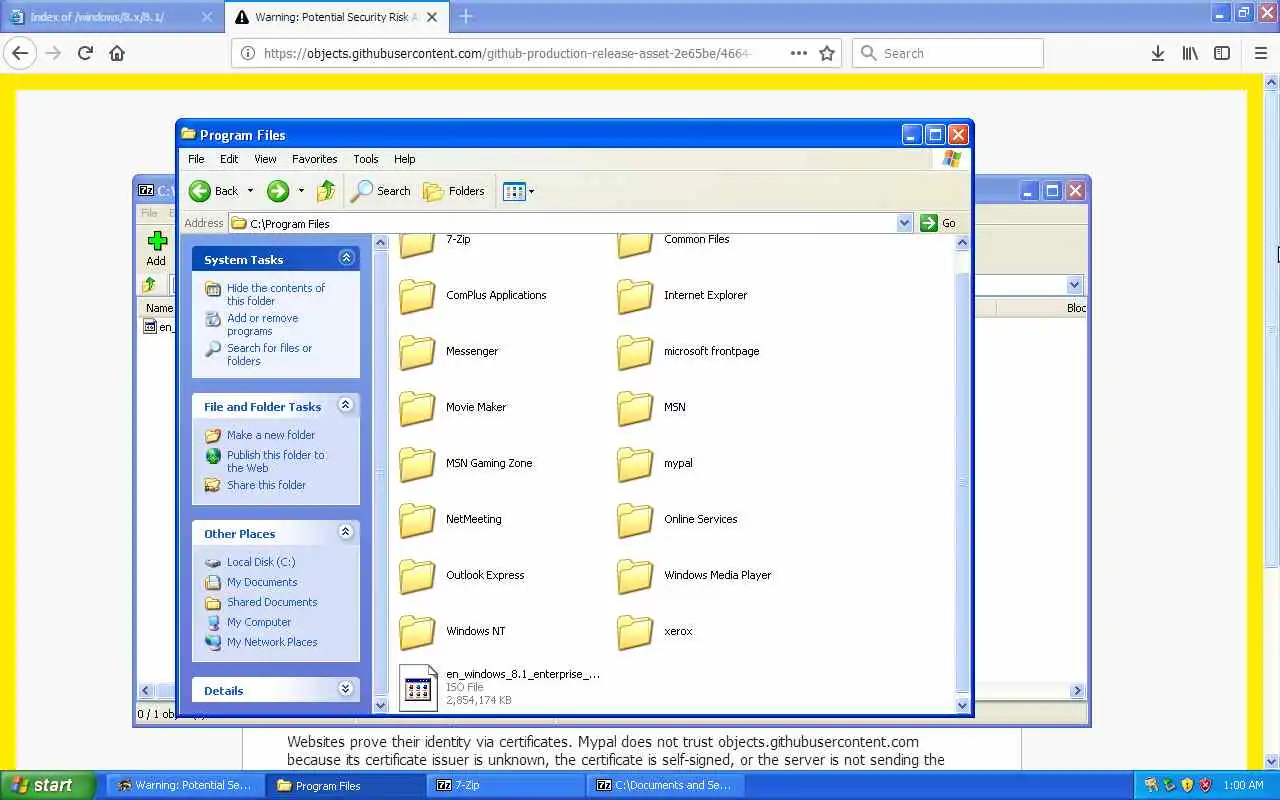Click Add button in 7-Zip window
Image resolution: width=1280 pixels, height=800 pixels.
[156, 248]
